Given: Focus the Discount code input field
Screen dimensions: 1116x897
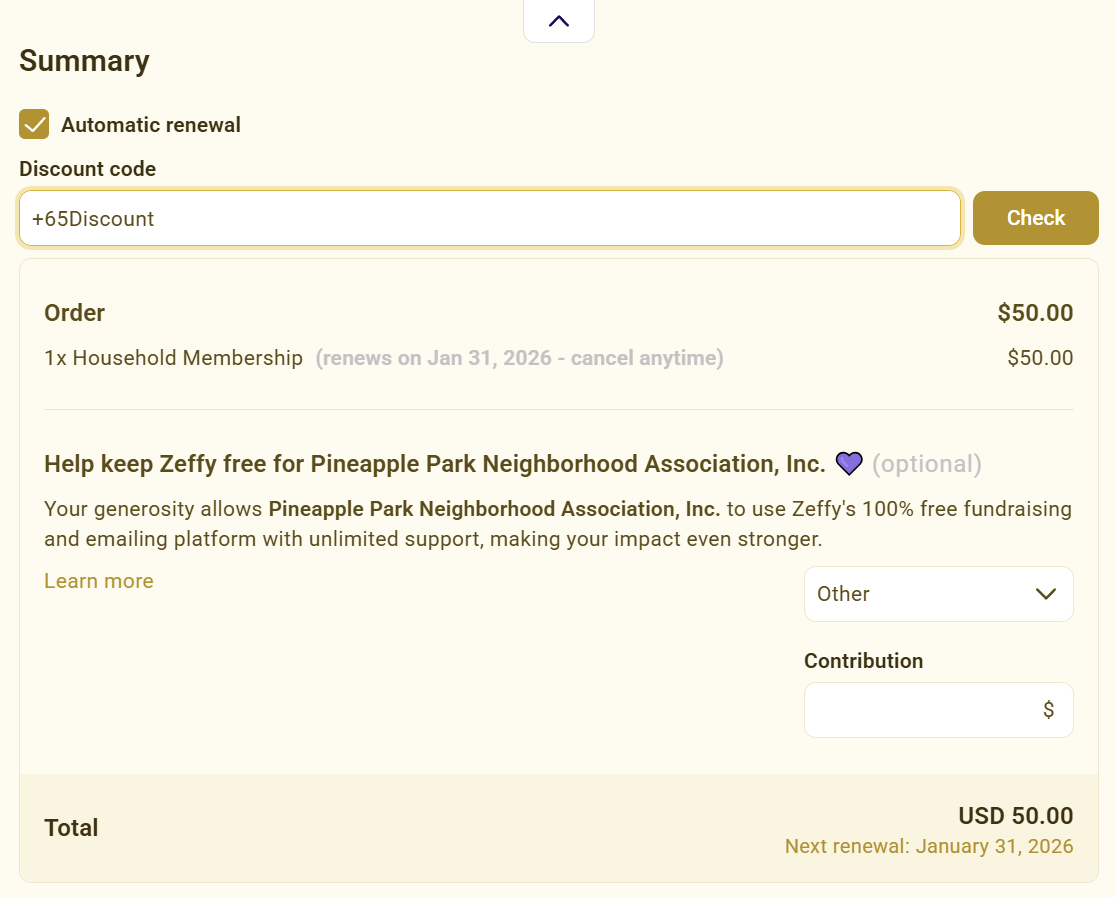Looking at the screenshot, I should [489, 218].
